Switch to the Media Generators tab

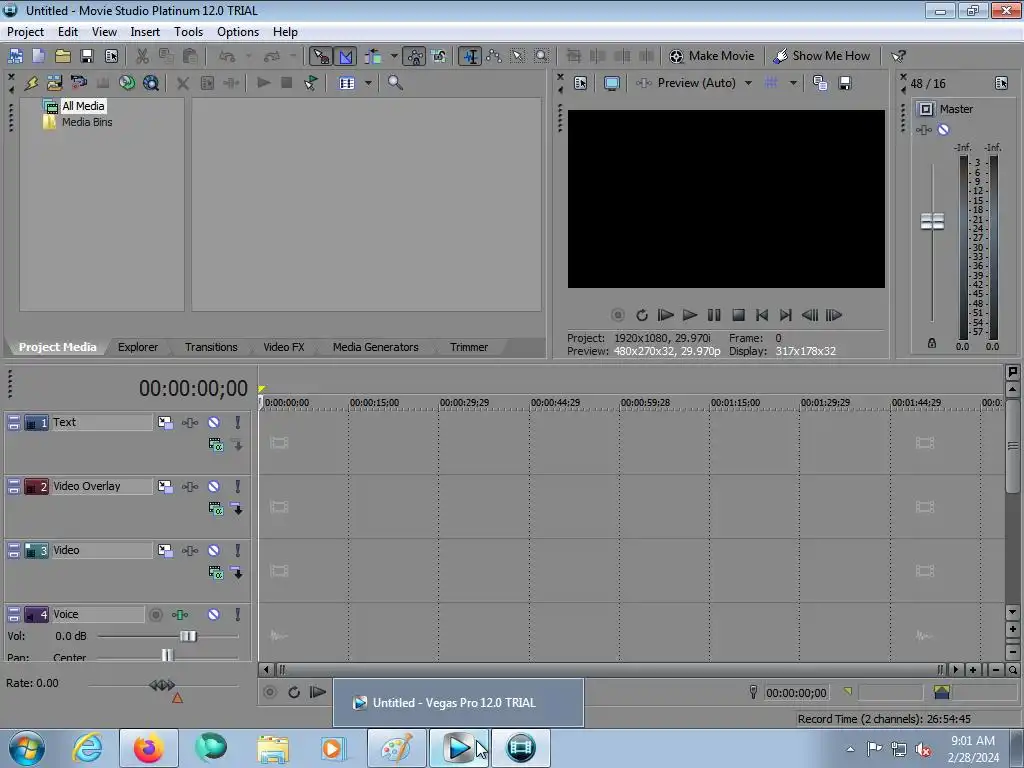tap(376, 347)
